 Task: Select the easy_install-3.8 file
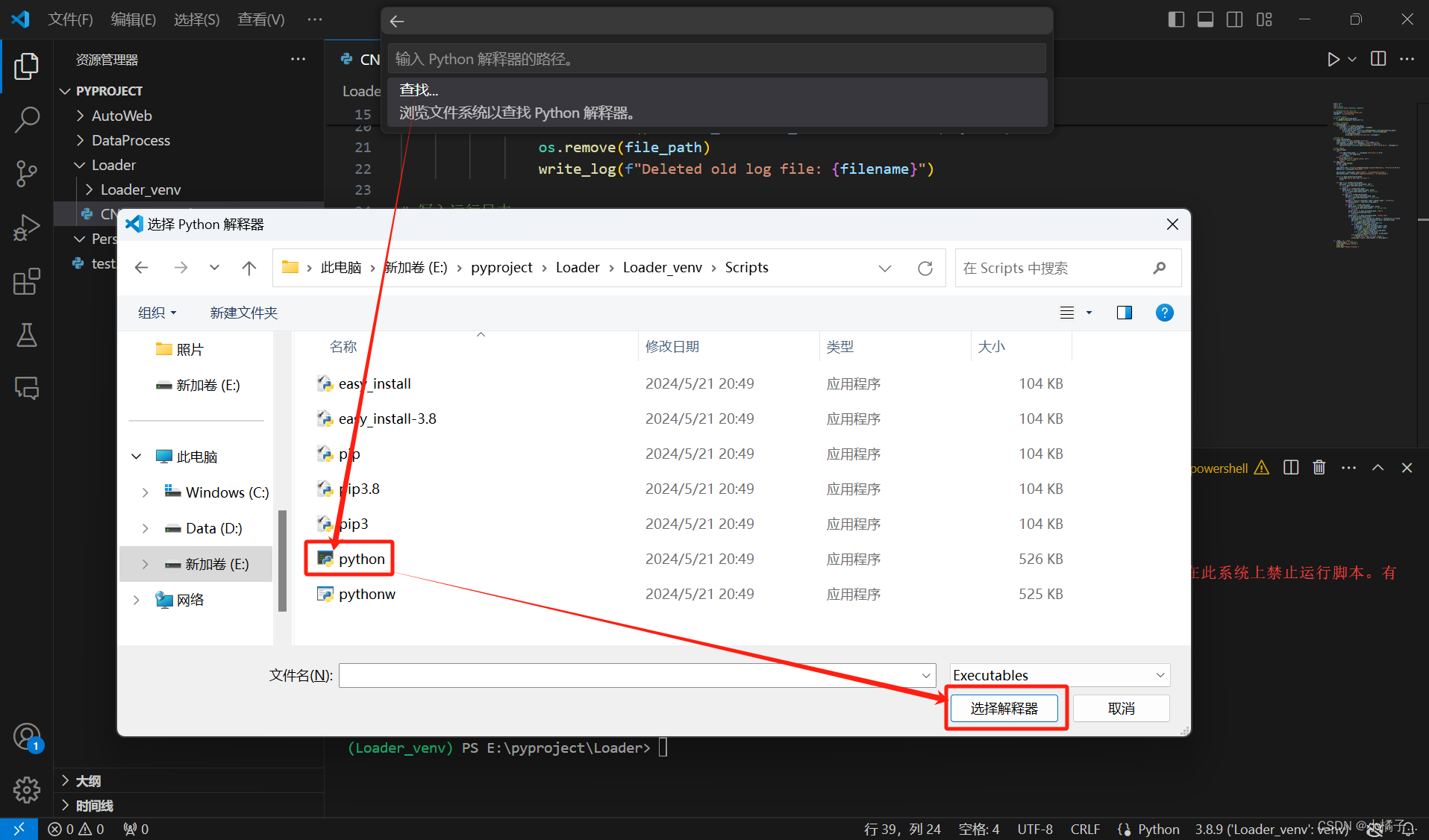pos(387,419)
